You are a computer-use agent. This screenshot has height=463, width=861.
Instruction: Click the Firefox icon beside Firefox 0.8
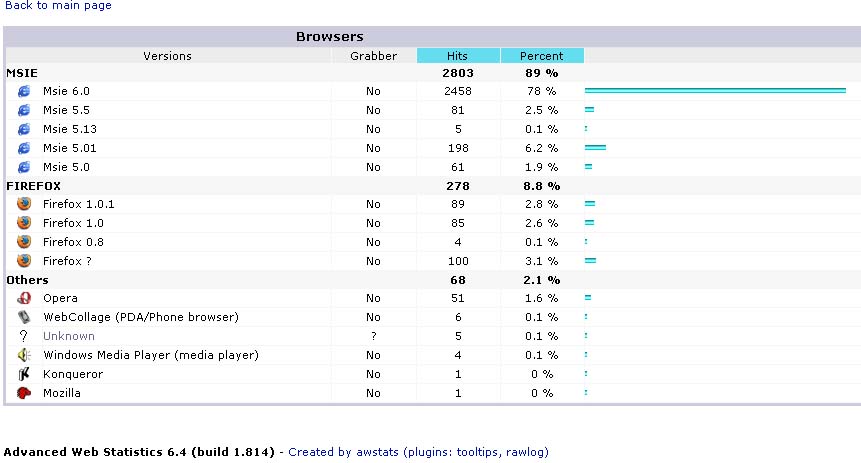[x=24, y=242]
